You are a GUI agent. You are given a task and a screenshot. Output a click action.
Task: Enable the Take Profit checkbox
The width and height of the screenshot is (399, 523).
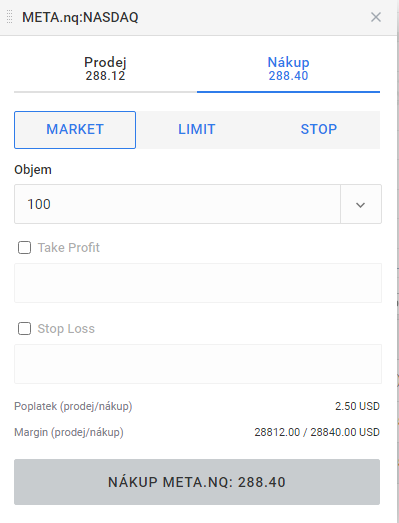click(x=24, y=248)
